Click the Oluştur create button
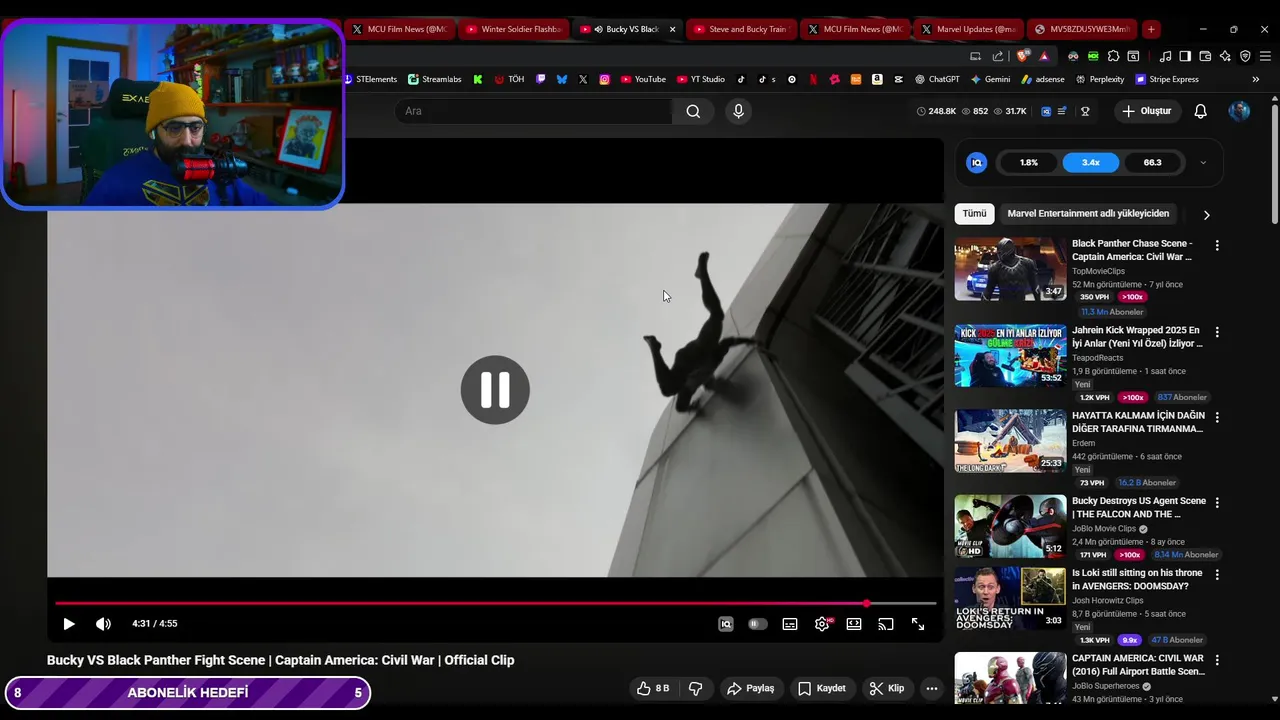The width and height of the screenshot is (1280, 720). click(1147, 111)
